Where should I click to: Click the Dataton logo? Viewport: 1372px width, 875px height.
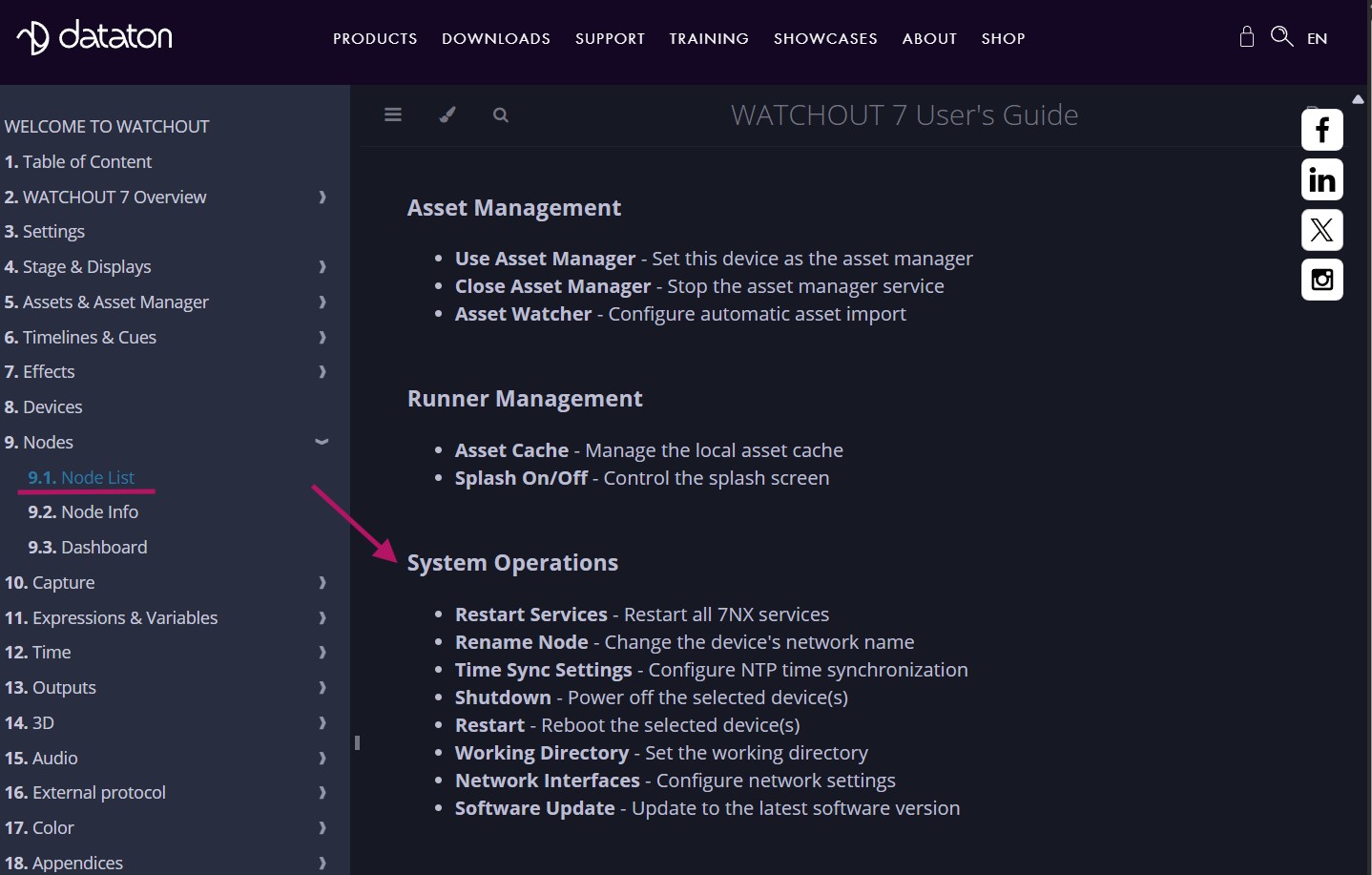(94, 37)
